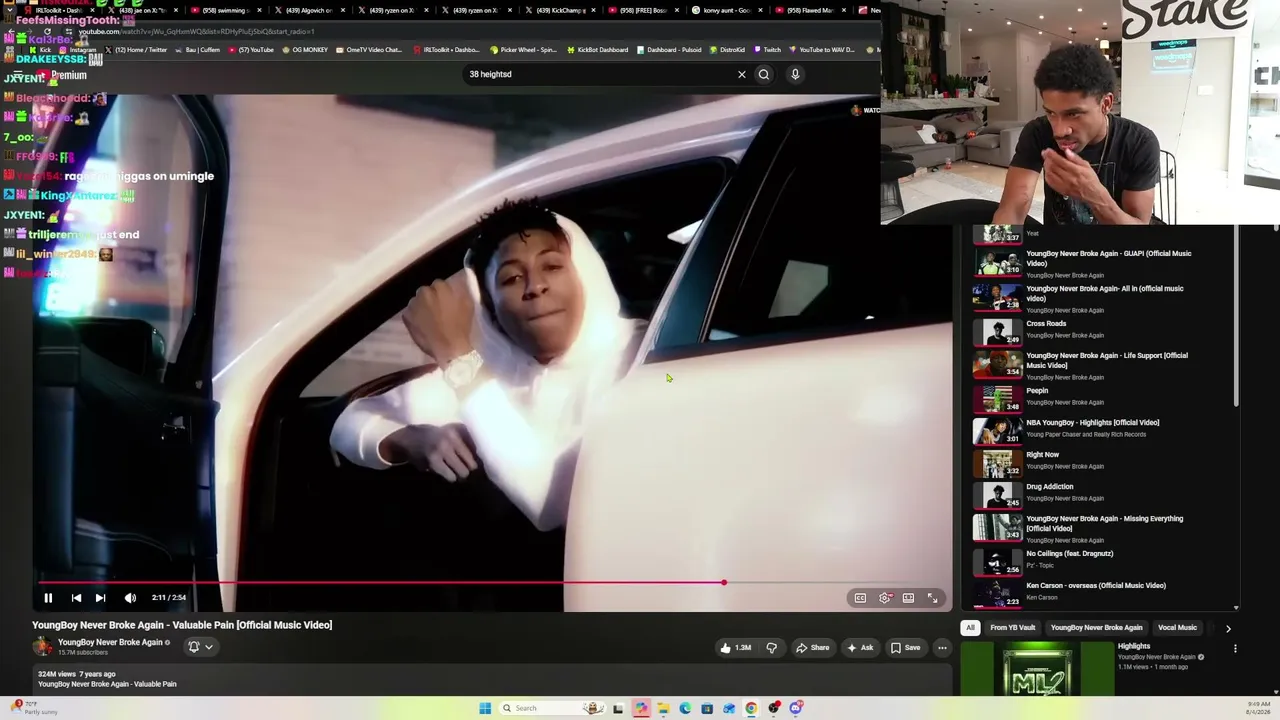Open notification bell dropdown for the channel

point(200,647)
